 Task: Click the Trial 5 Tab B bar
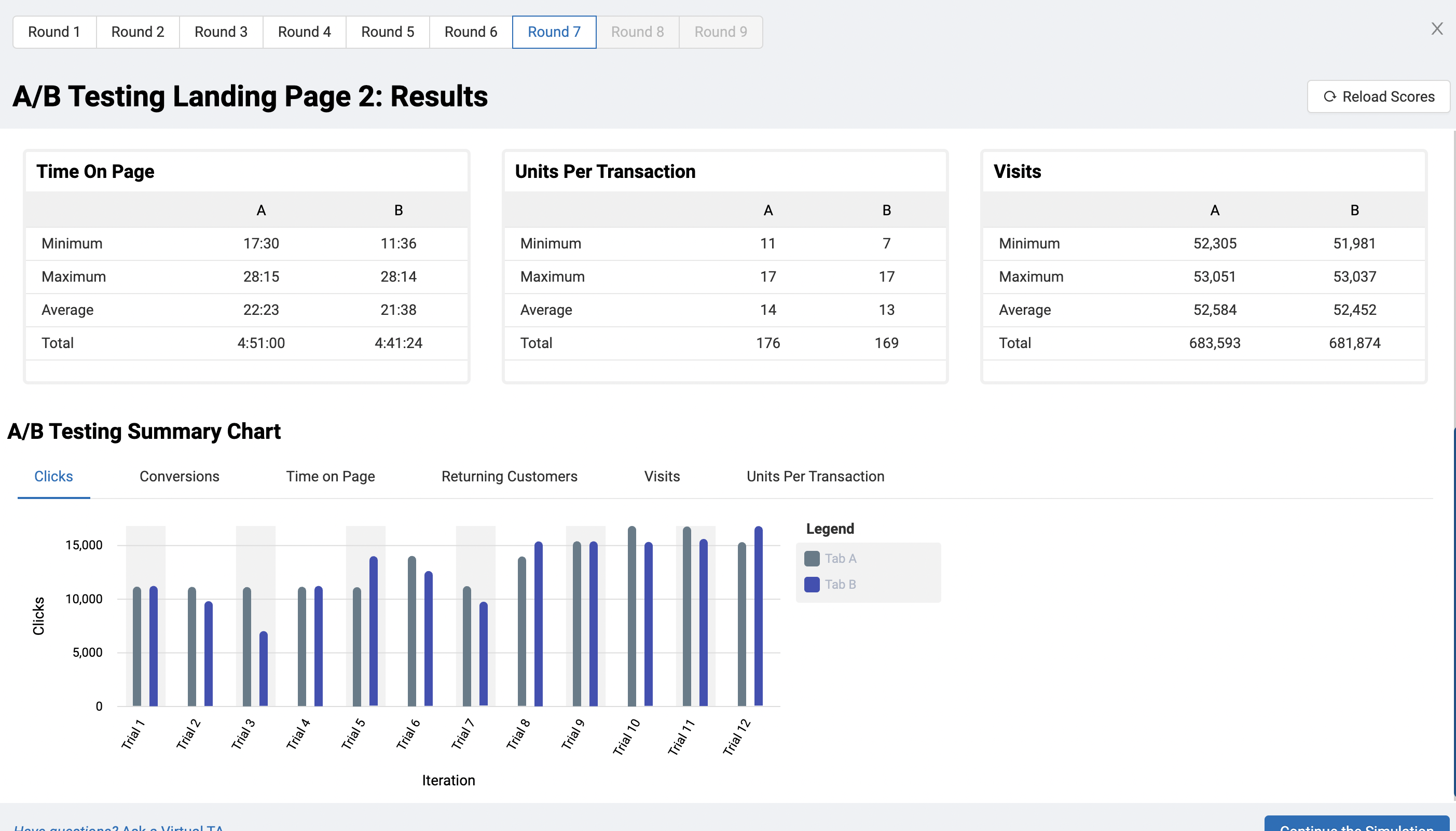coord(373,631)
